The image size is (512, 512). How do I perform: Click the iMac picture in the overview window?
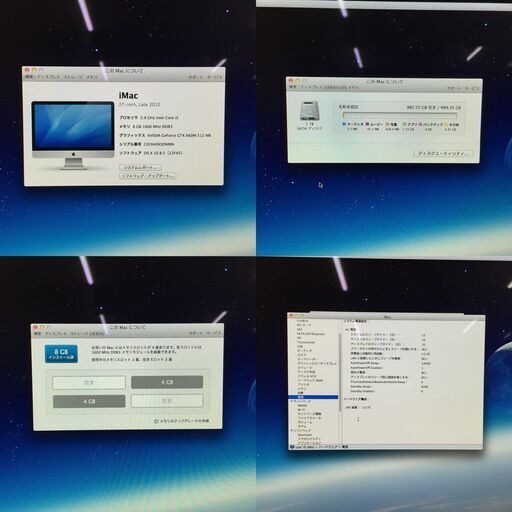coord(73,135)
